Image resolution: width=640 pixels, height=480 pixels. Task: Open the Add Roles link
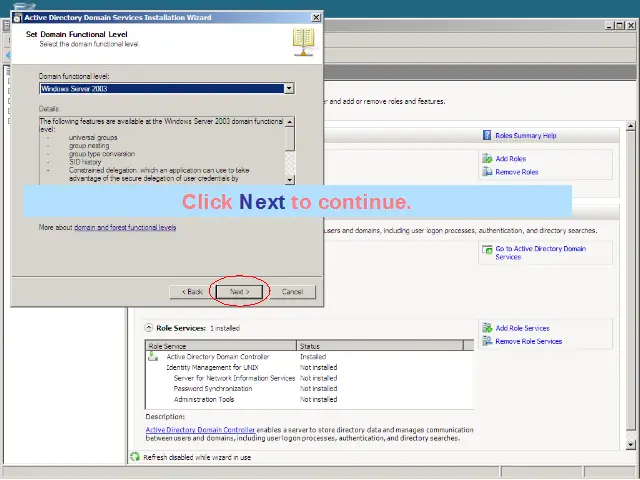[511, 159]
